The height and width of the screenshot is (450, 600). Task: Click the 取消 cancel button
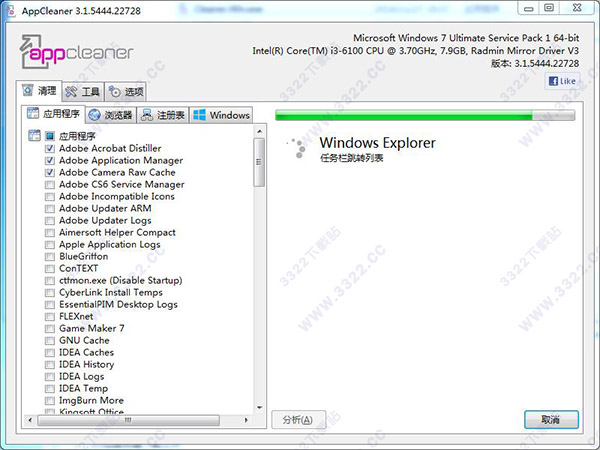click(551, 420)
